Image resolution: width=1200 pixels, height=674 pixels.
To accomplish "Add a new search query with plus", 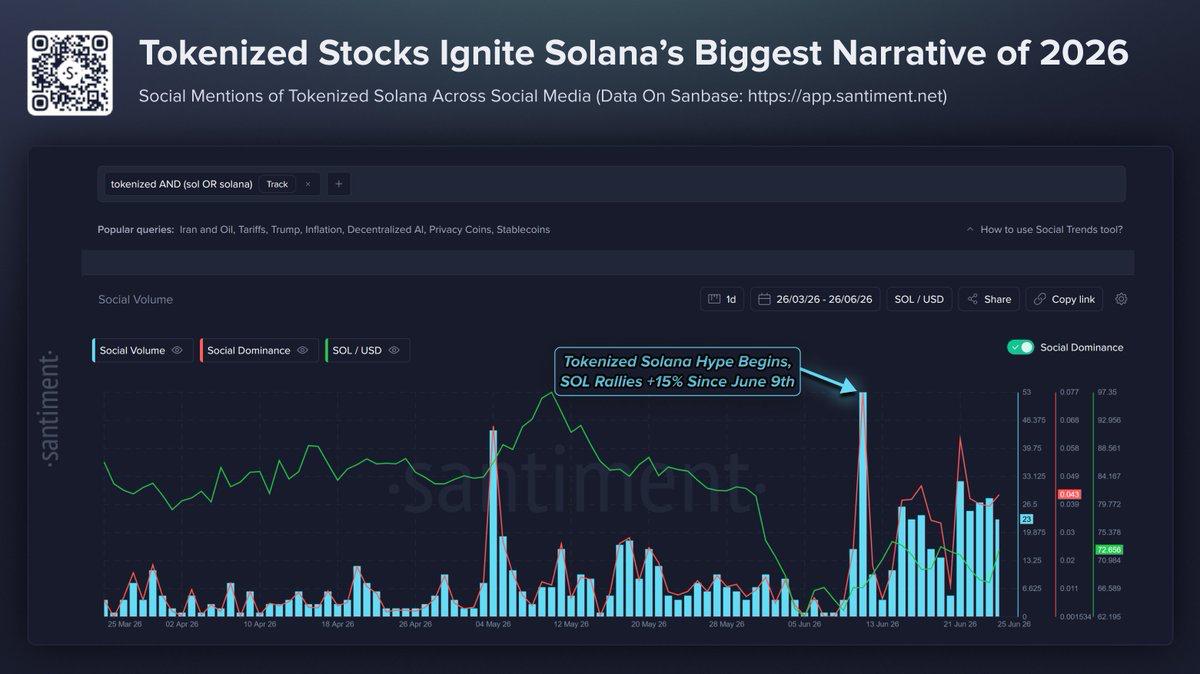I will click(338, 184).
